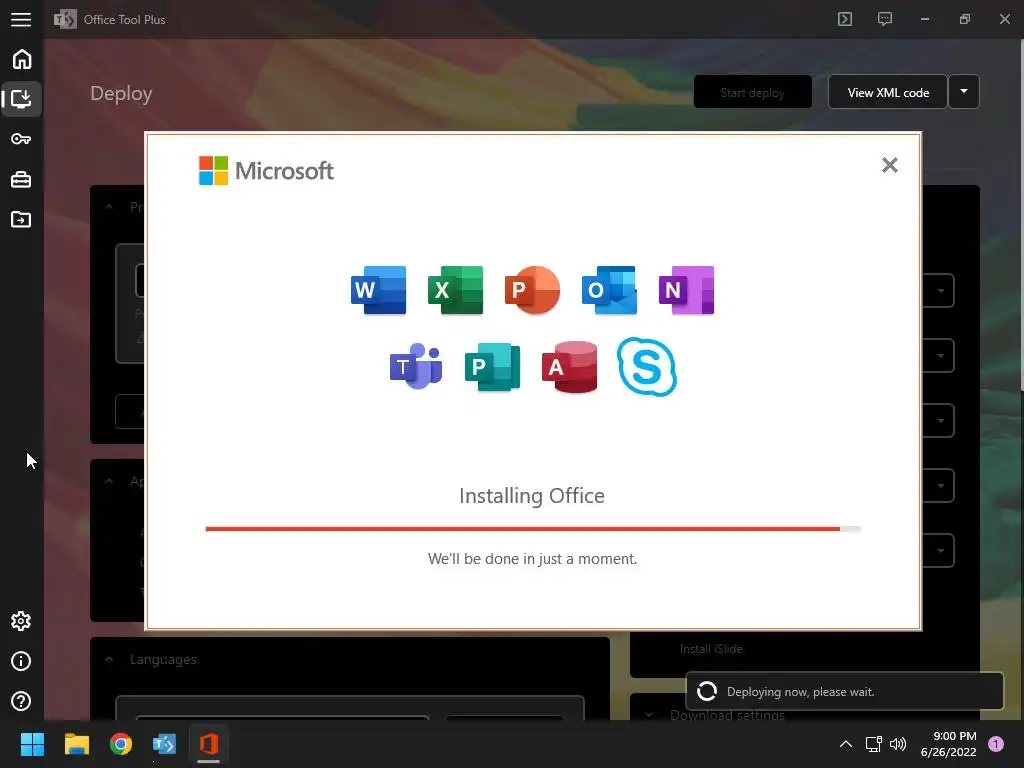Select the Office installer taskbar icon
Viewport: 1024px width, 768px height.
coord(208,744)
